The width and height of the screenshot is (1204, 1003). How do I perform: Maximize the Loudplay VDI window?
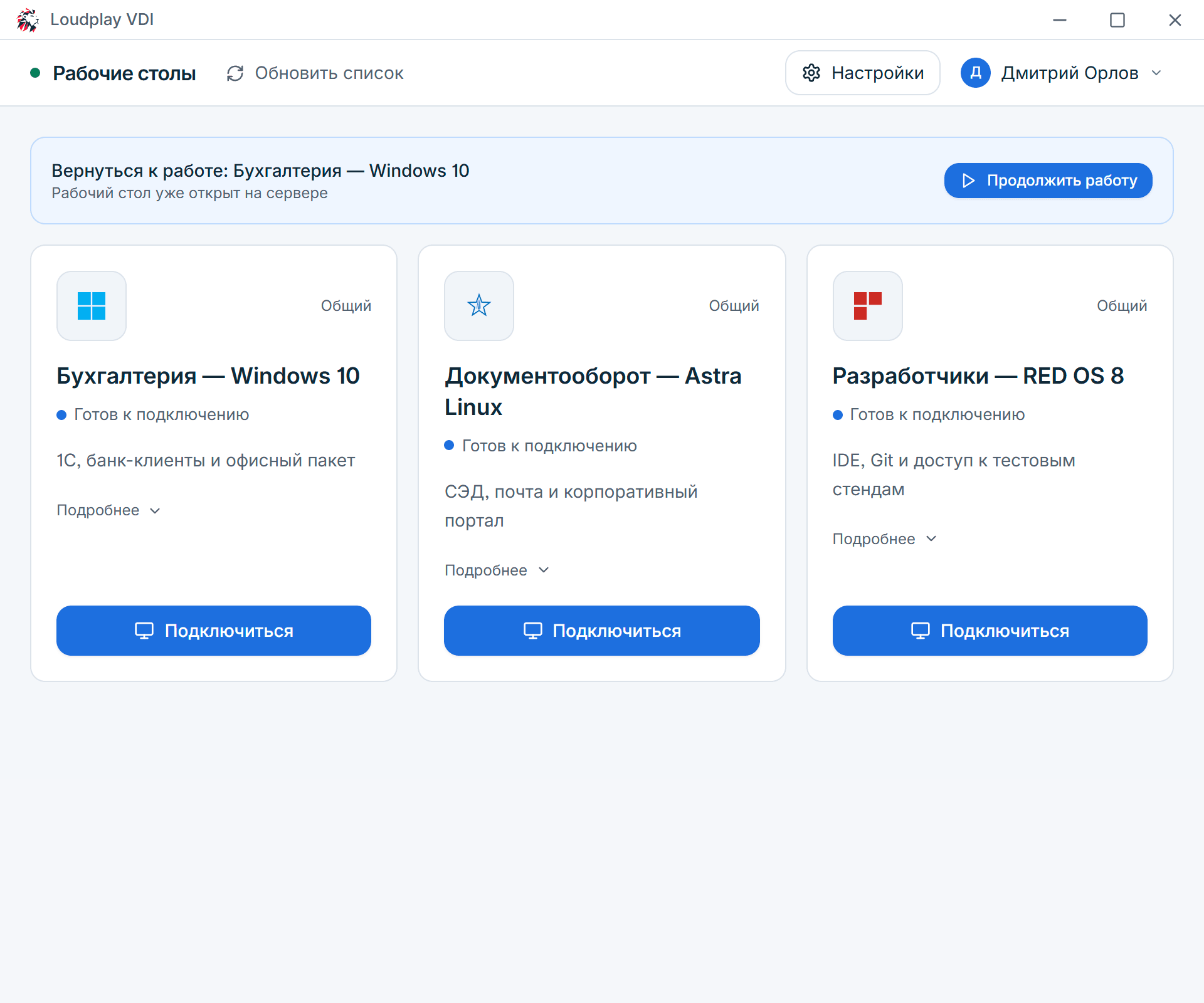[1117, 20]
